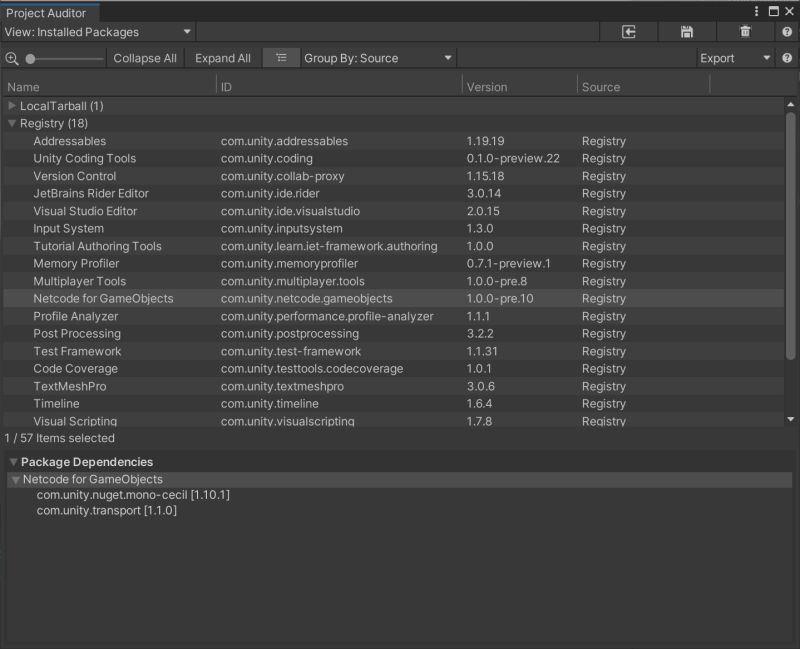The image size is (800, 649).
Task: Click the Collapse All button
Action: point(145,58)
